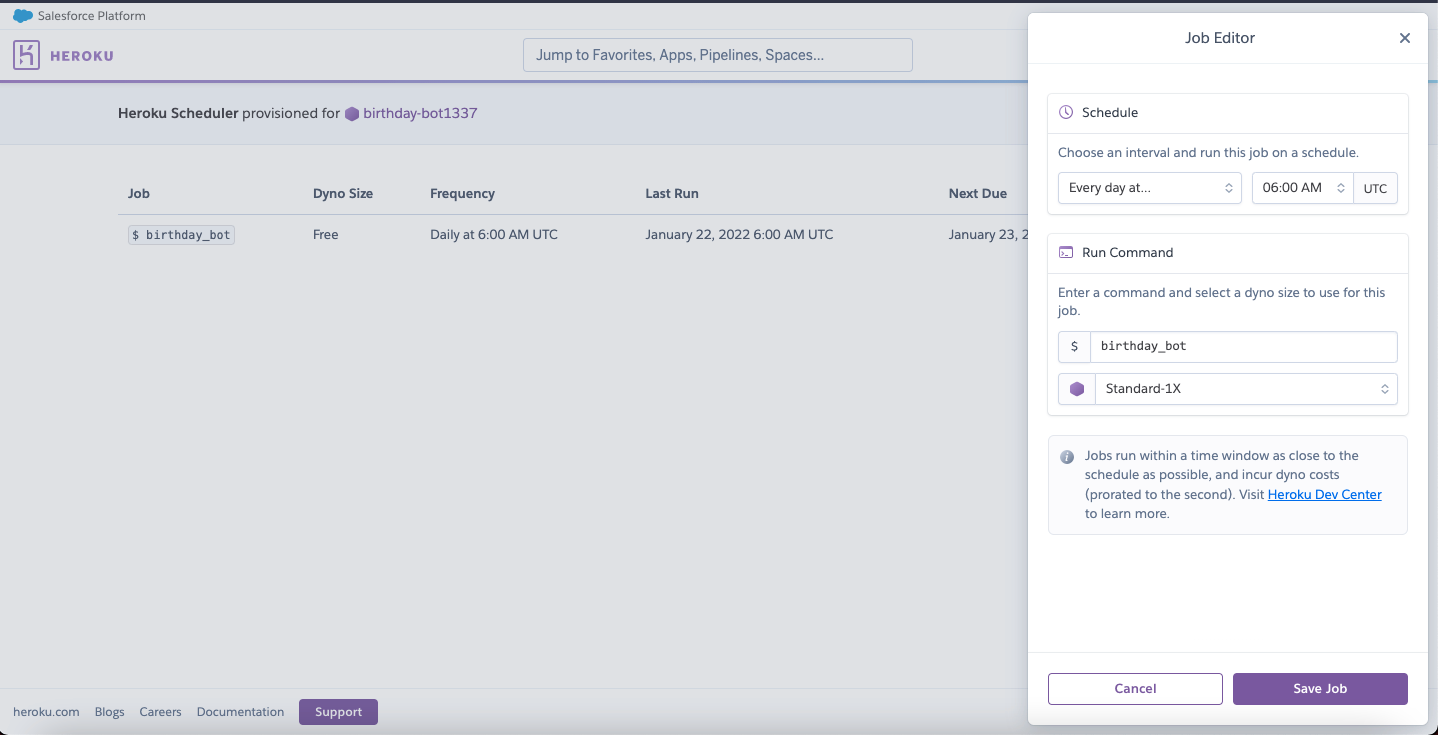The height and width of the screenshot is (735, 1438).
Task: Open the Heroku Dev Center link
Action: click(x=1324, y=494)
